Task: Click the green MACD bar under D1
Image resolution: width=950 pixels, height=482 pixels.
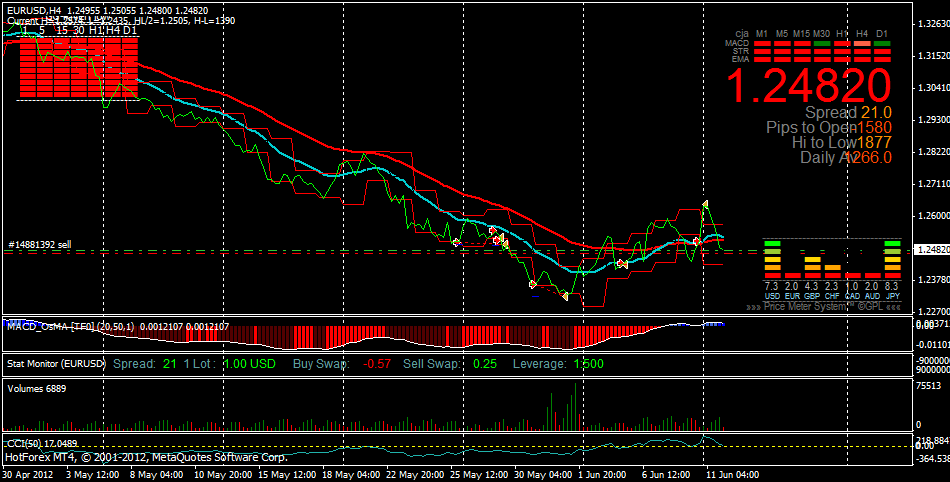Action: point(882,44)
